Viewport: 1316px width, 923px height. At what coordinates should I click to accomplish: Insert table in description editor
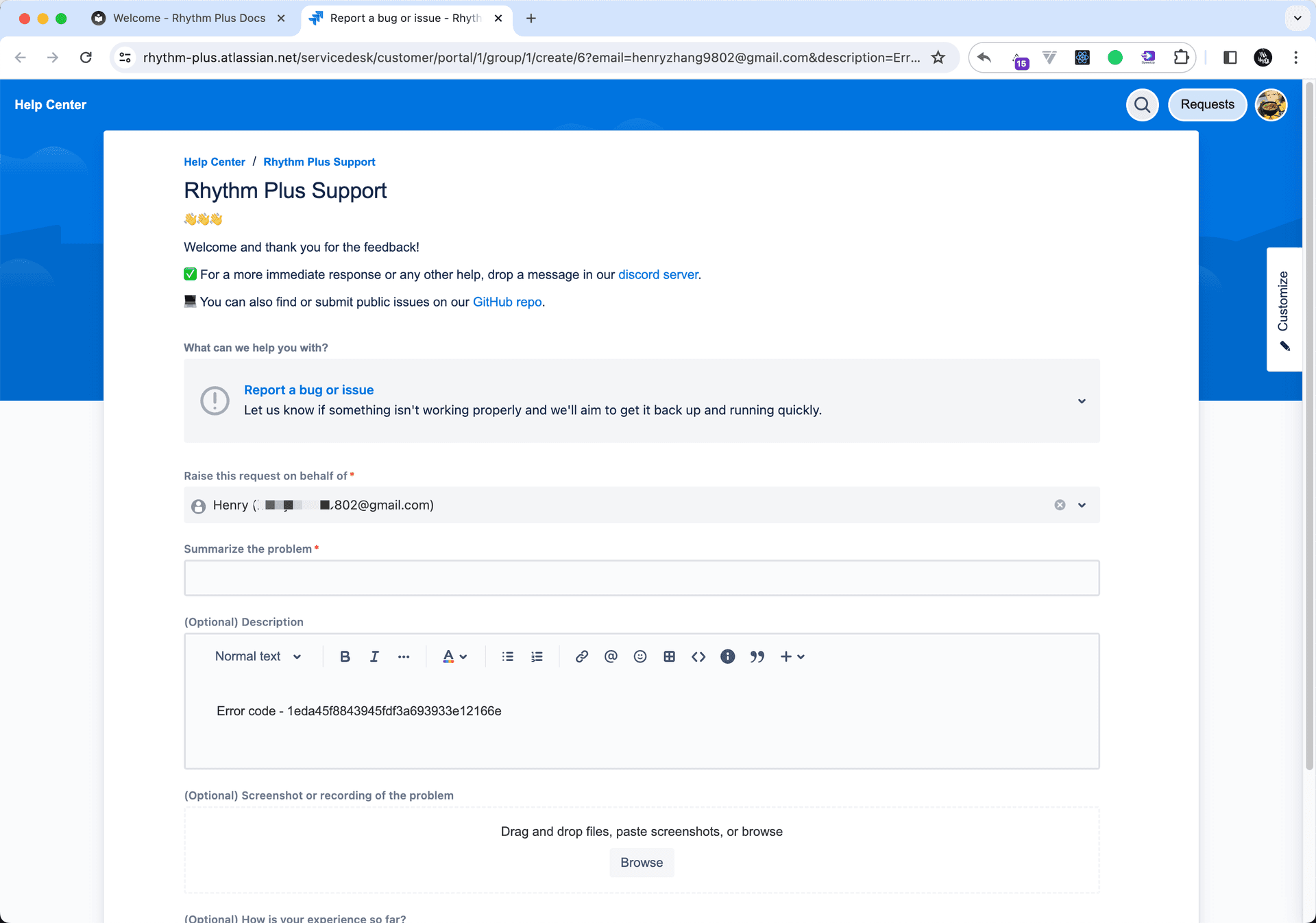tap(670, 657)
